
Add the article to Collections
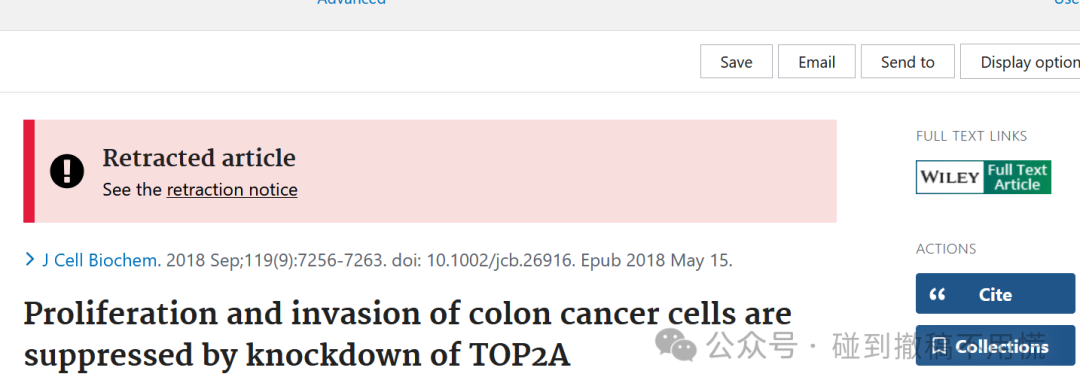pos(995,346)
